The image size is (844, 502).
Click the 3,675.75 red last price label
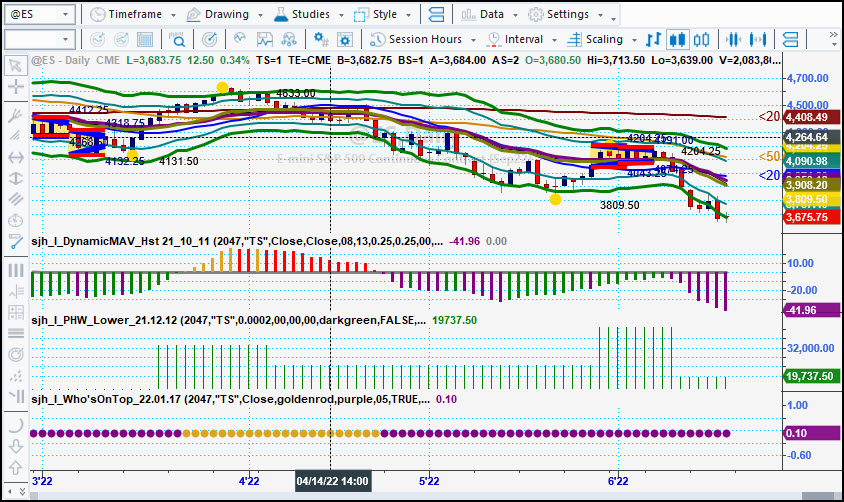(812, 217)
